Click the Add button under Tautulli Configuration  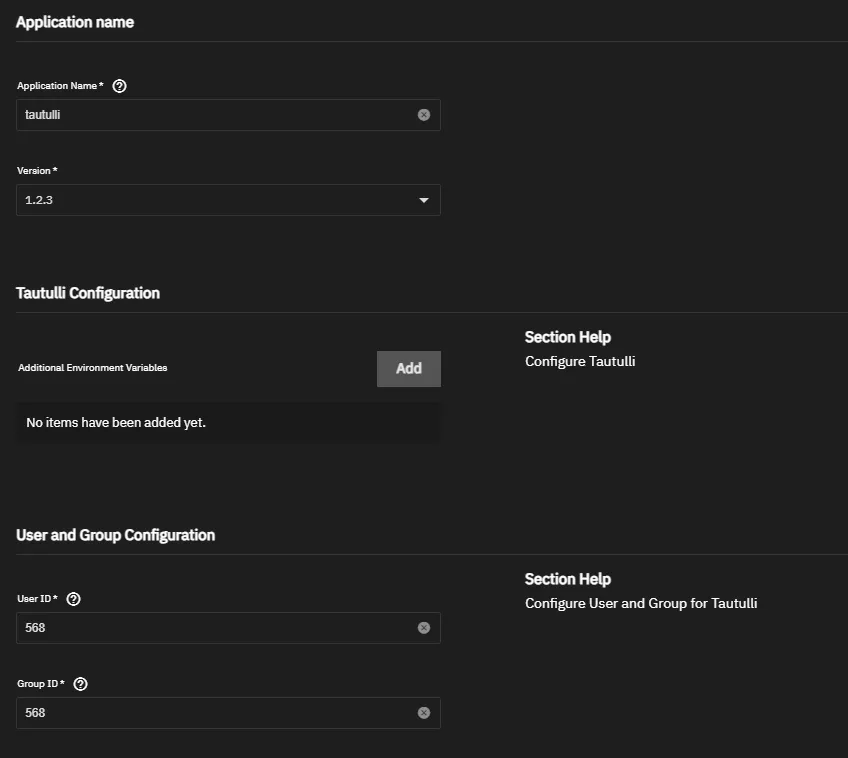[x=408, y=368]
